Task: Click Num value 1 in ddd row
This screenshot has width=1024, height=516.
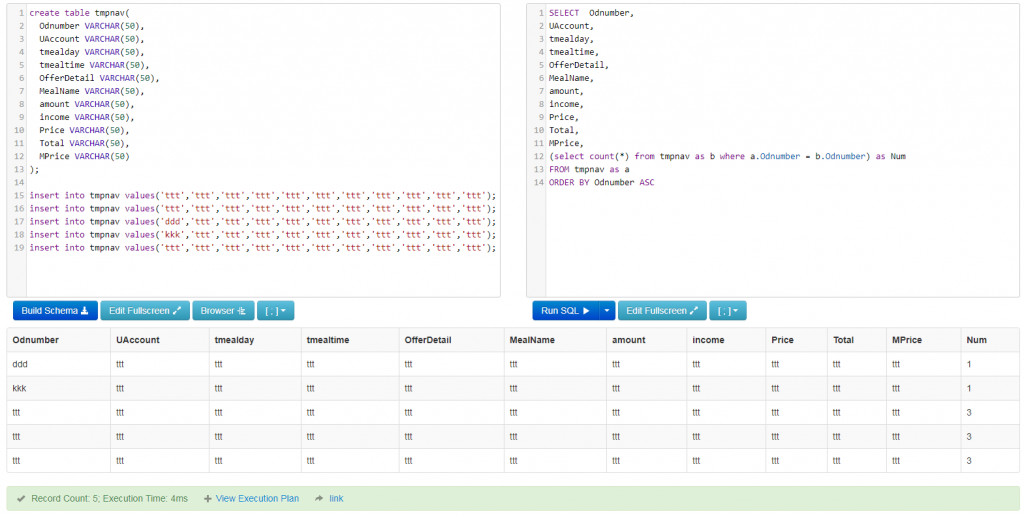Action: pyautogui.click(x=990, y=364)
